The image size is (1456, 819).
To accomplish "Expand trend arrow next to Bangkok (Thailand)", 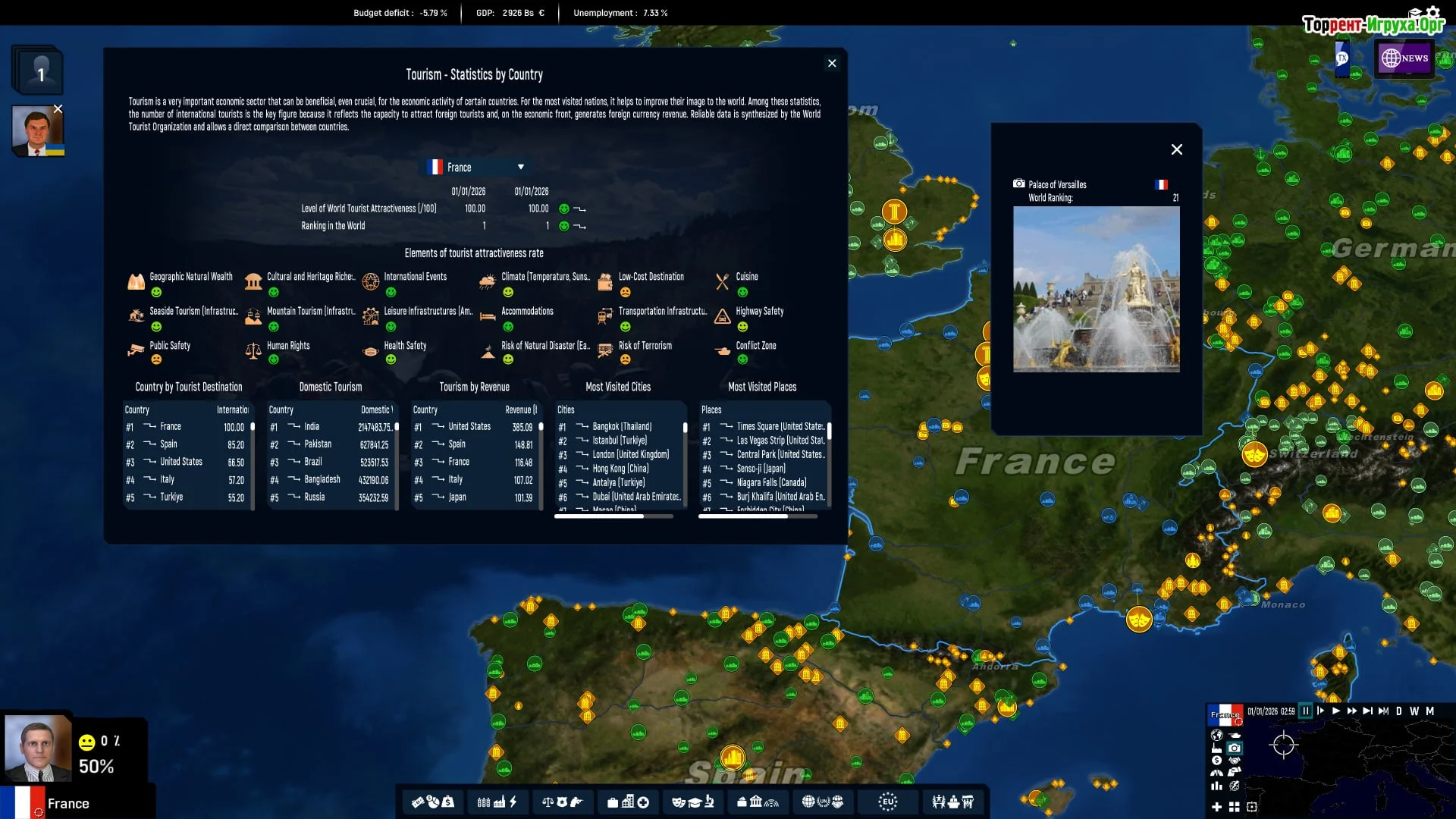I will point(582,427).
